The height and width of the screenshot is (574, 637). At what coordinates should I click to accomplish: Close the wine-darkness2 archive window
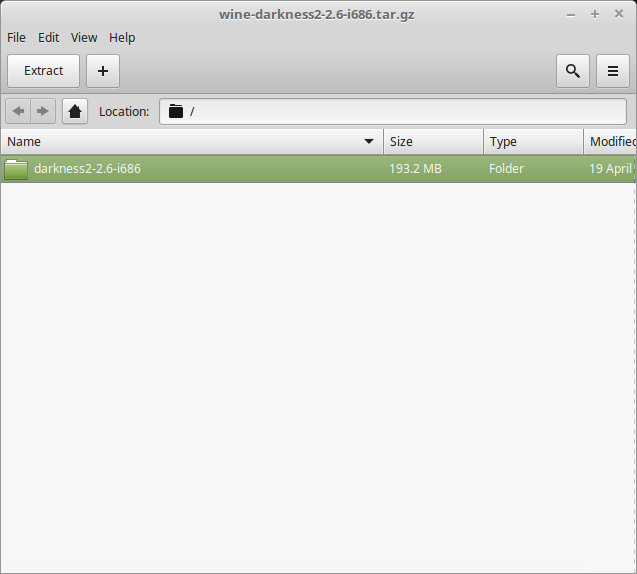pos(619,14)
